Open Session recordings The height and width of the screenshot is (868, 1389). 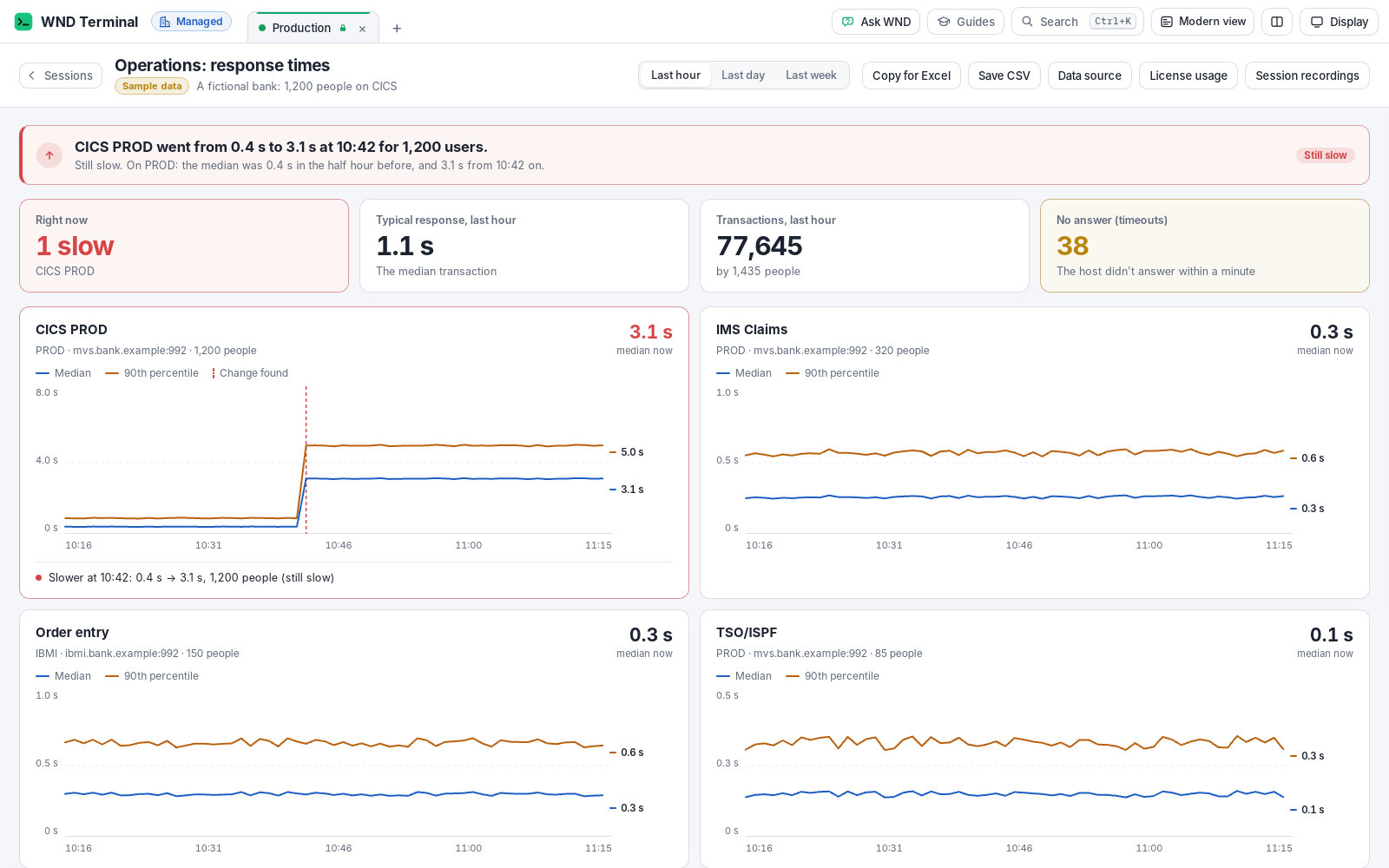1307,76
